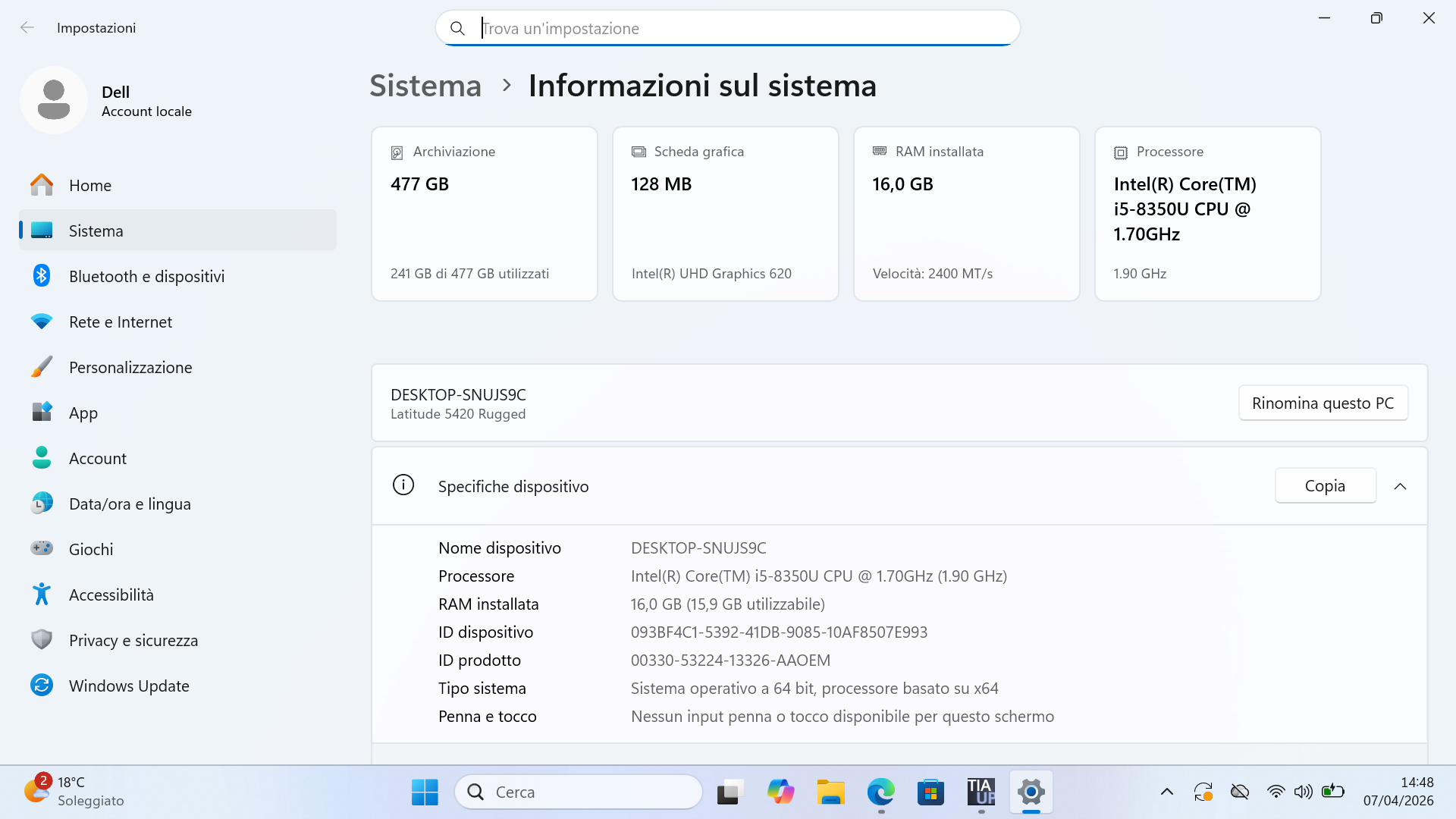Image resolution: width=1456 pixels, height=819 pixels.
Task: Click the Personalizzazione paintbrush icon
Action: [x=42, y=367]
